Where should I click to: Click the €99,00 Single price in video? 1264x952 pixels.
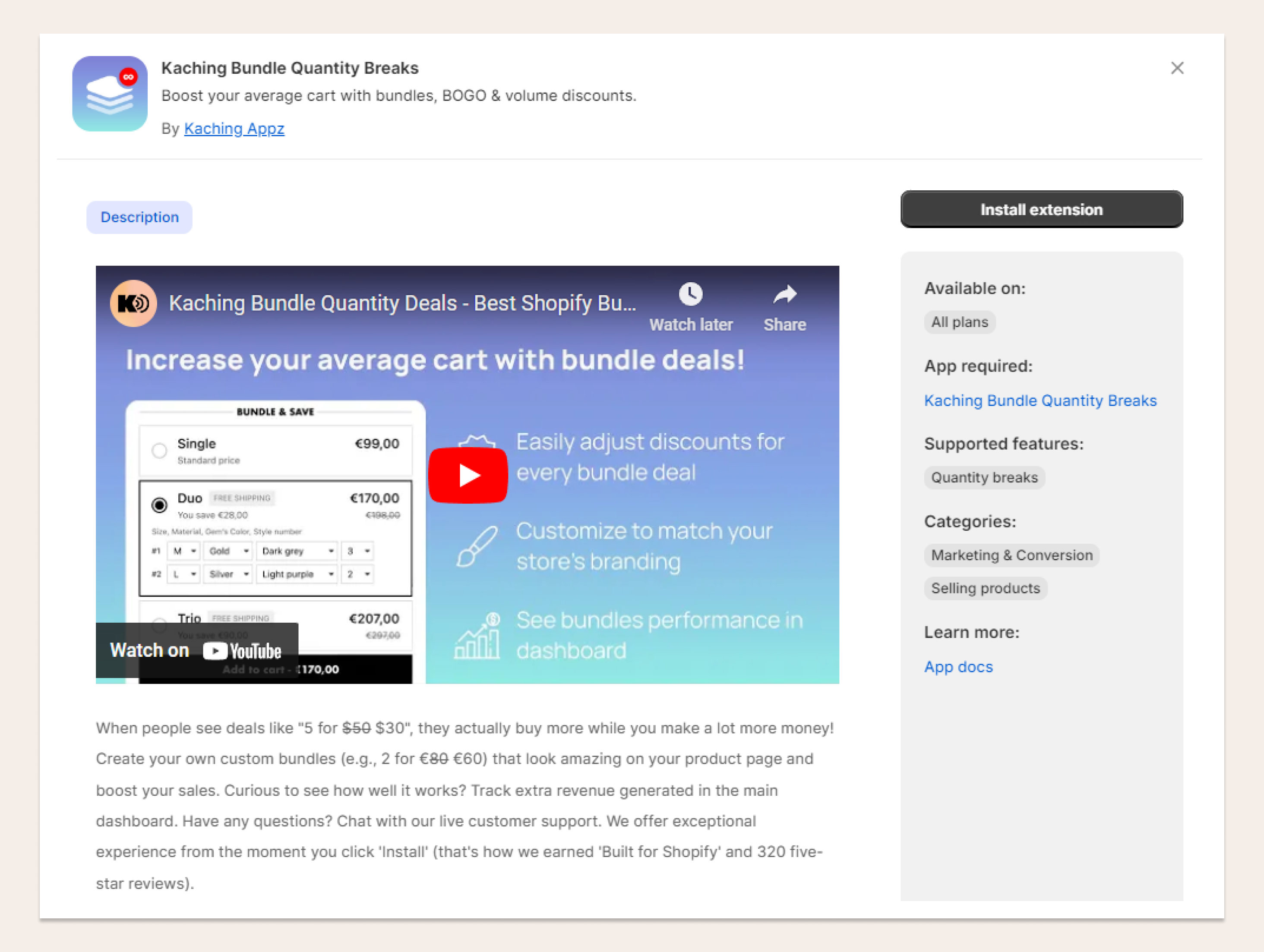pyautogui.click(x=376, y=444)
